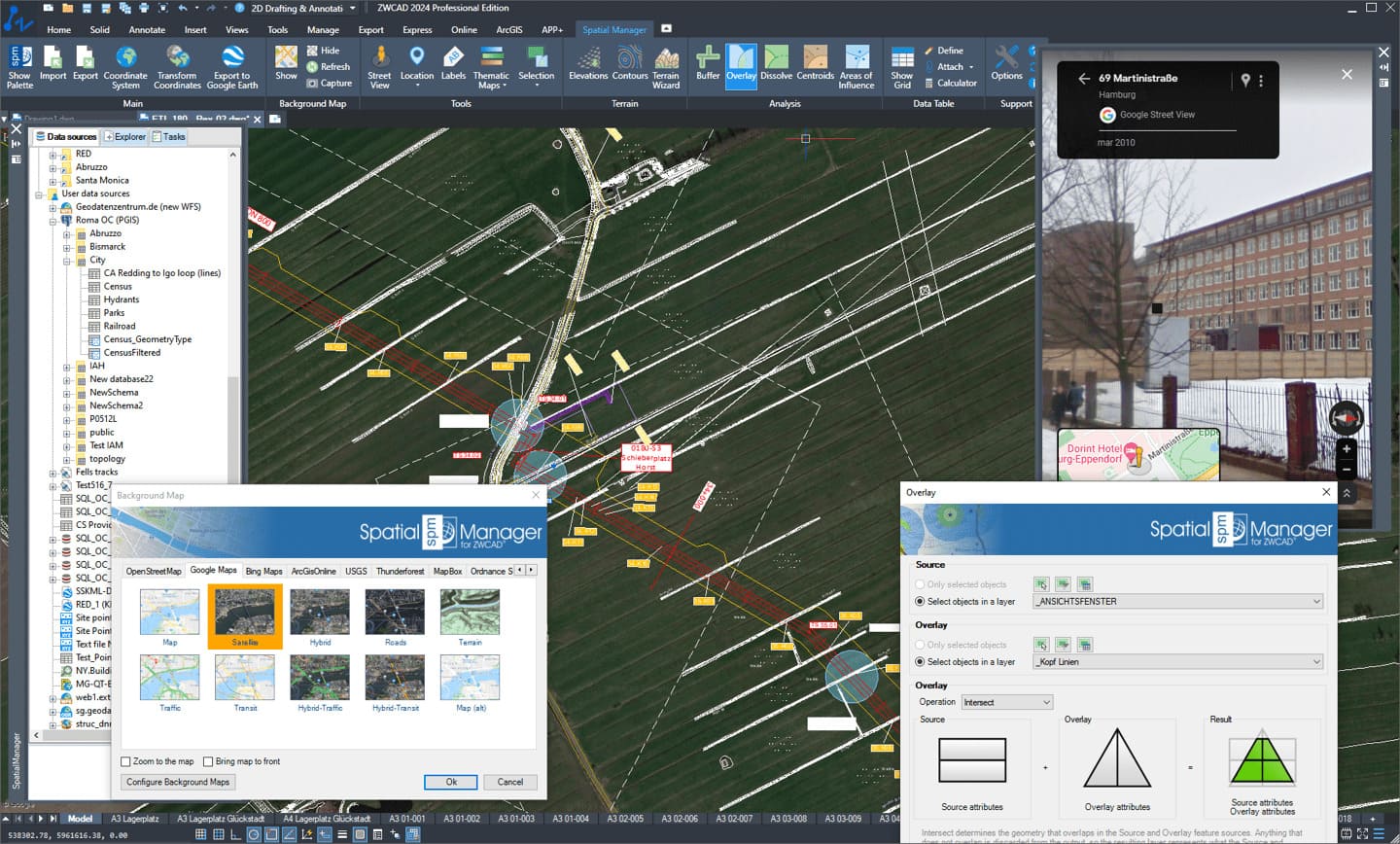Select the Bing Maps tab

[263, 571]
